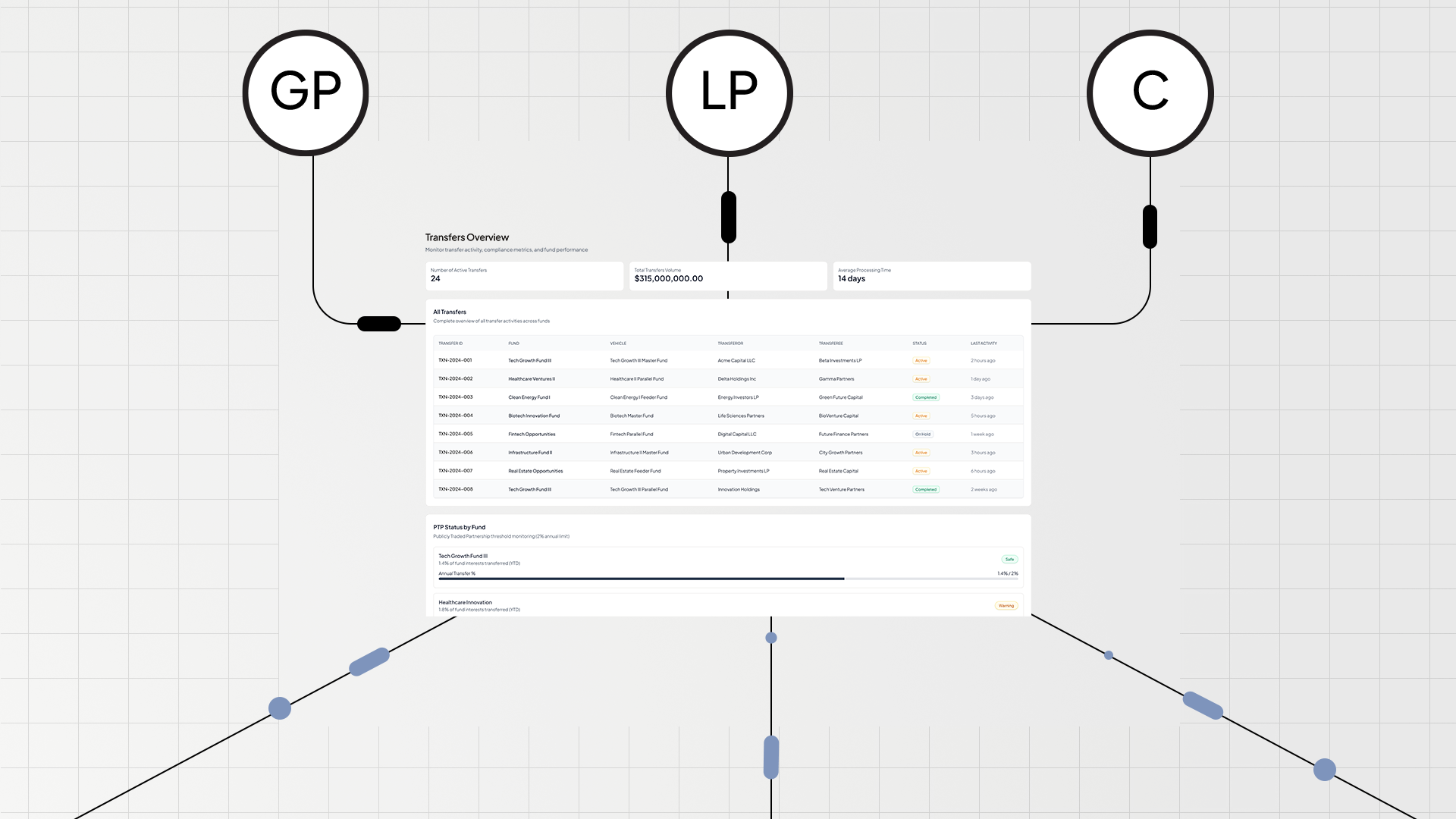Select transfer TXN-2024-005 row
1456x819 pixels.
[x=455, y=434]
